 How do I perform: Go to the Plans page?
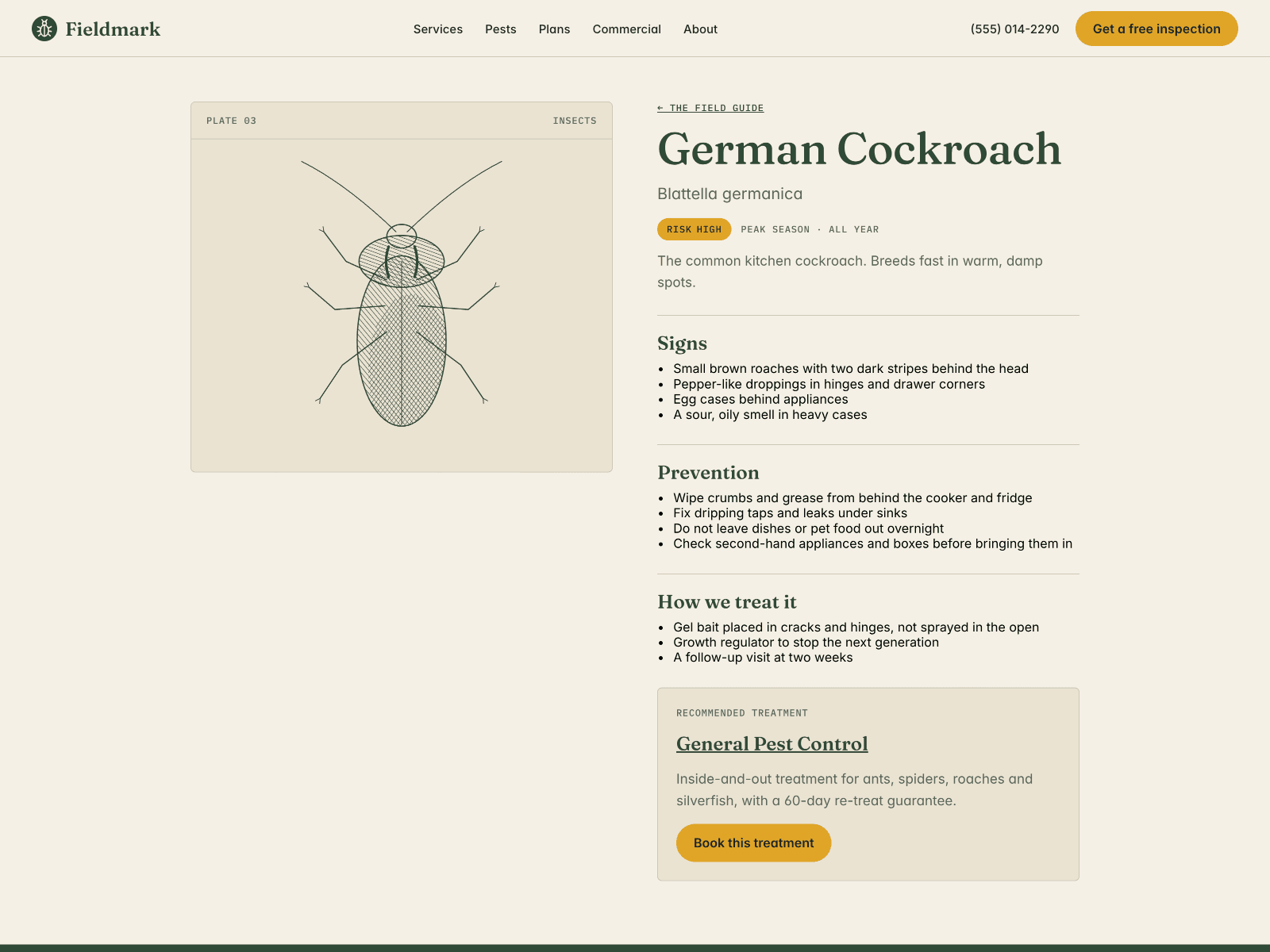554,29
